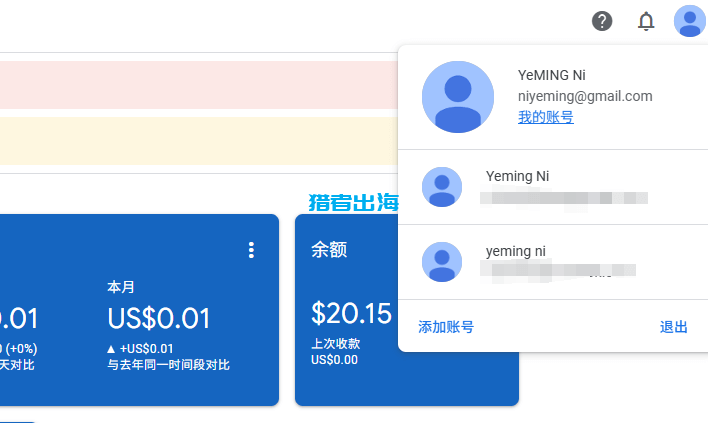The width and height of the screenshot is (708, 423).
Task: Click the account avatar in top bar
Action: pos(689,21)
